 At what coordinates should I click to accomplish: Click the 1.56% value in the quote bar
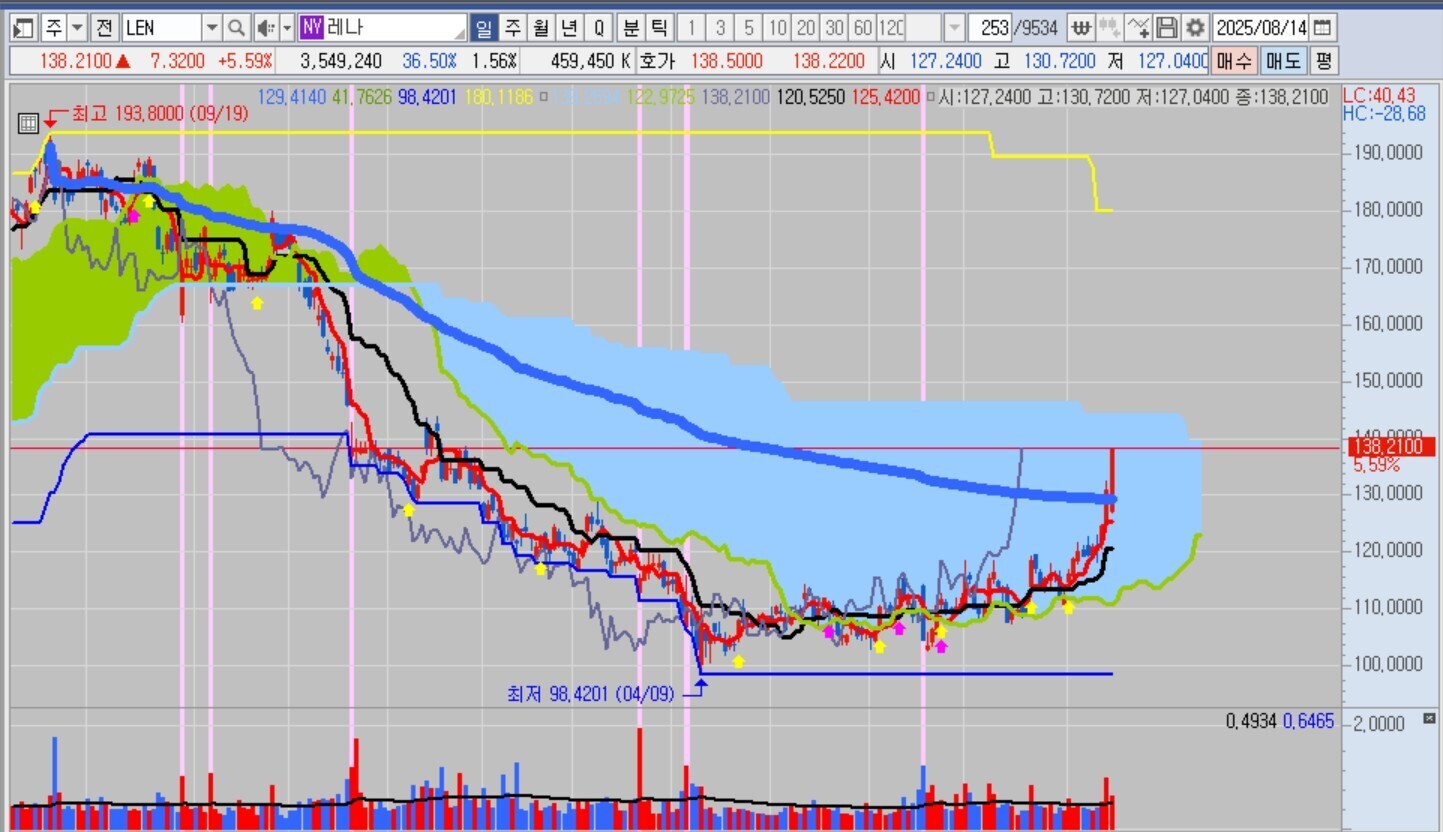(x=494, y=61)
